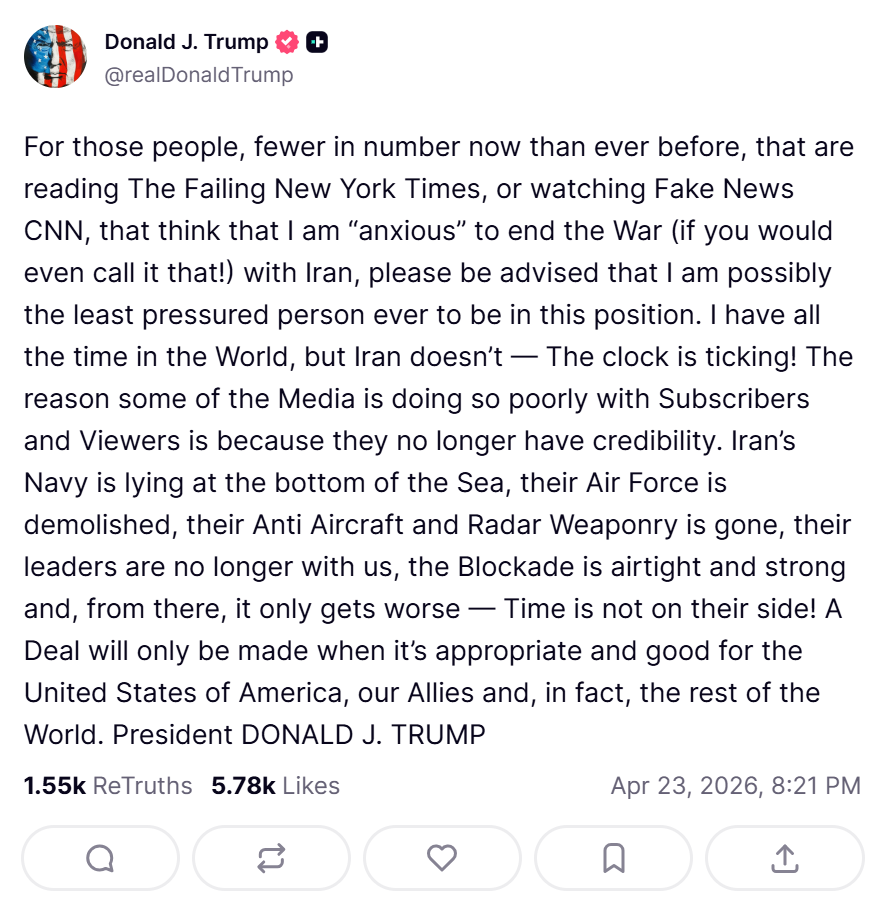
Task: Click the red verified checkmark badge
Action: 288,42
